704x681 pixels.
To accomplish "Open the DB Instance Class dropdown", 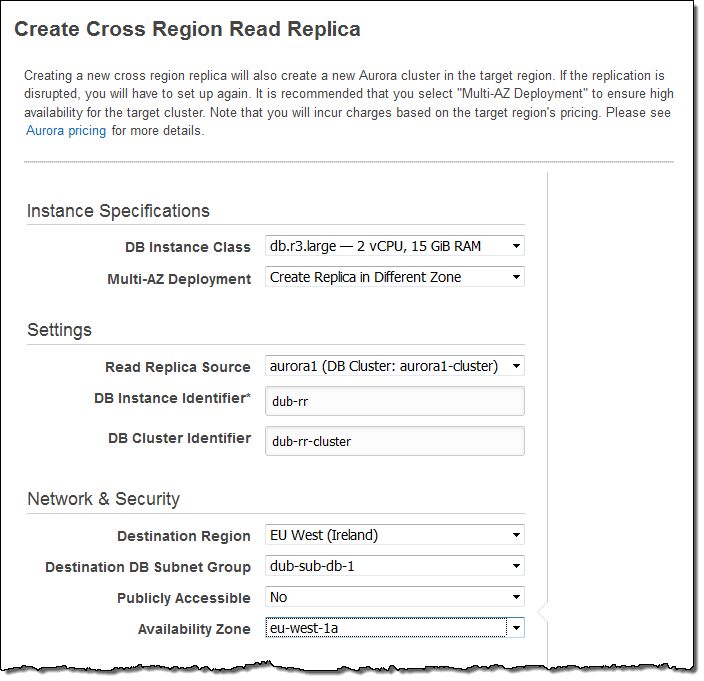I will pyautogui.click(x=394, y=246).
